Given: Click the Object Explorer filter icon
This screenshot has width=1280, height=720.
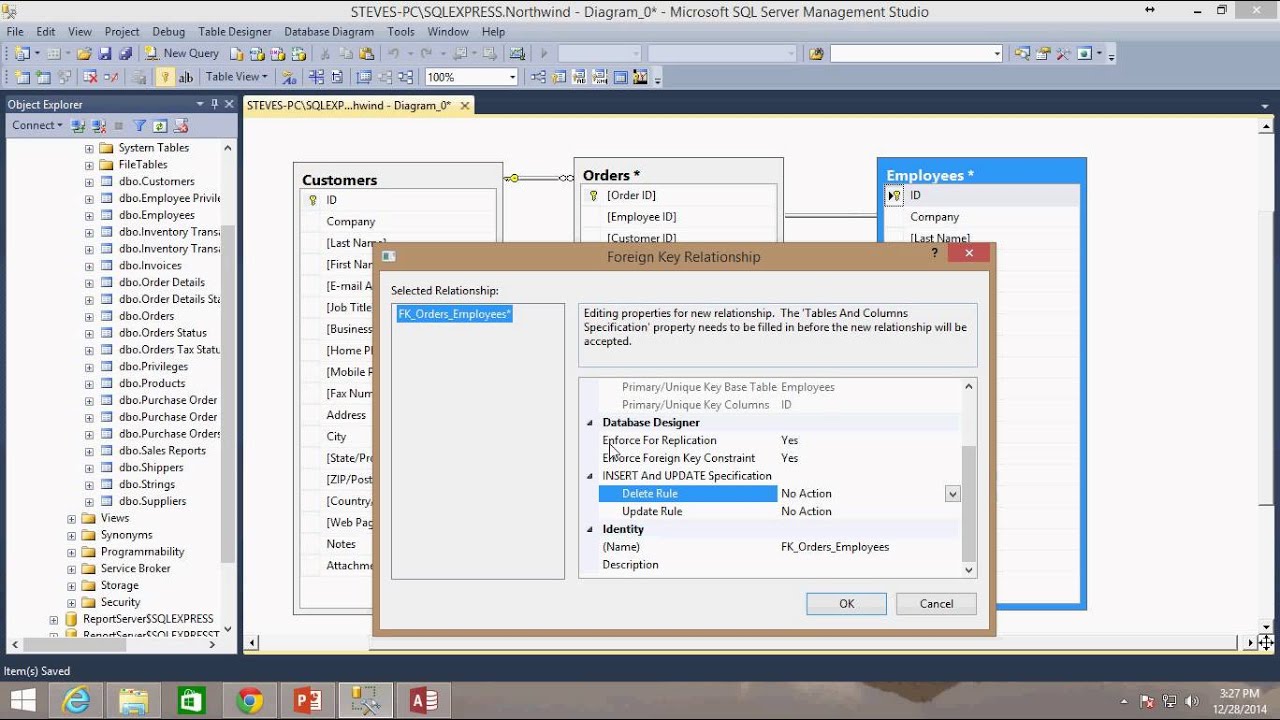Looking at the screenshot, I should (x=140, y=126).
